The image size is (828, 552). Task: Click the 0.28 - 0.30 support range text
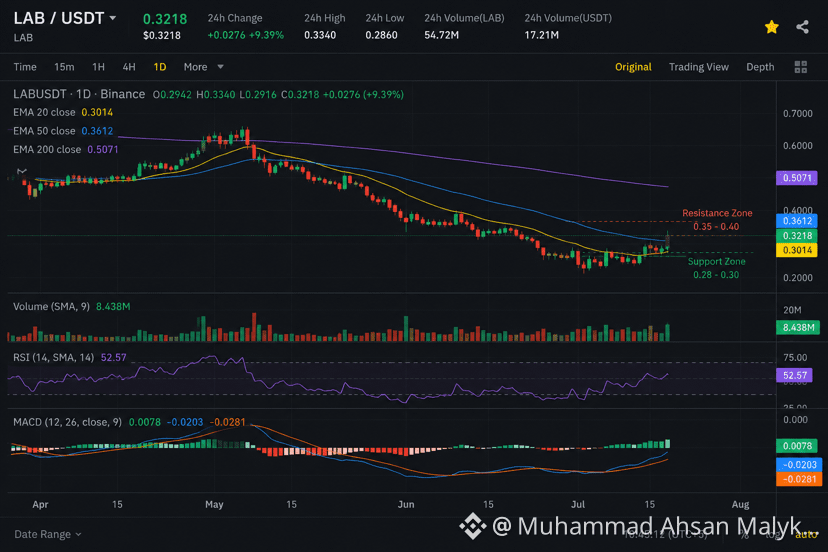pyautogui.click(x=716, y=275)
